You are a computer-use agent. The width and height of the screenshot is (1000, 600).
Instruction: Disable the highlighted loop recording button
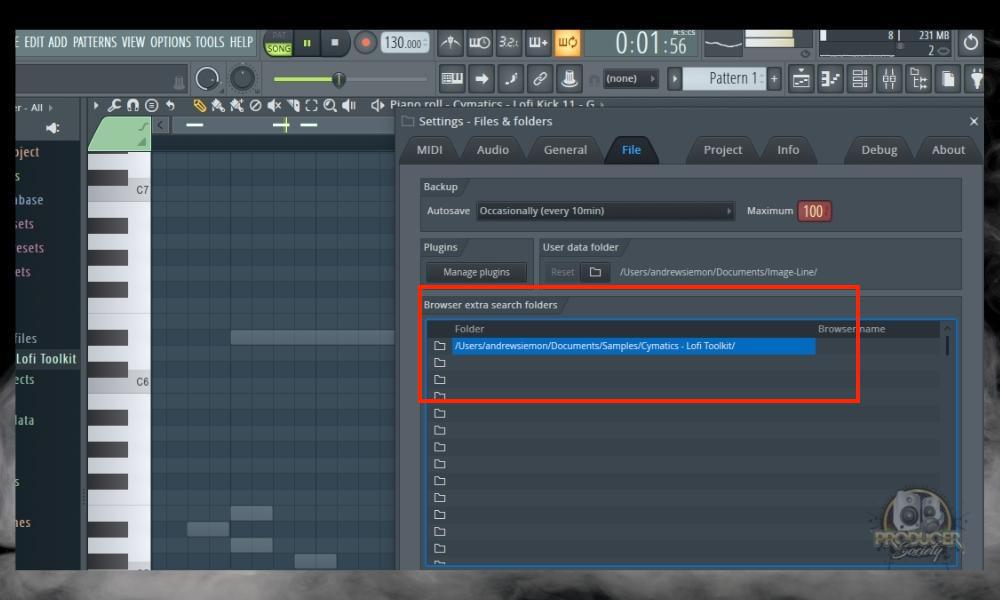567,43
